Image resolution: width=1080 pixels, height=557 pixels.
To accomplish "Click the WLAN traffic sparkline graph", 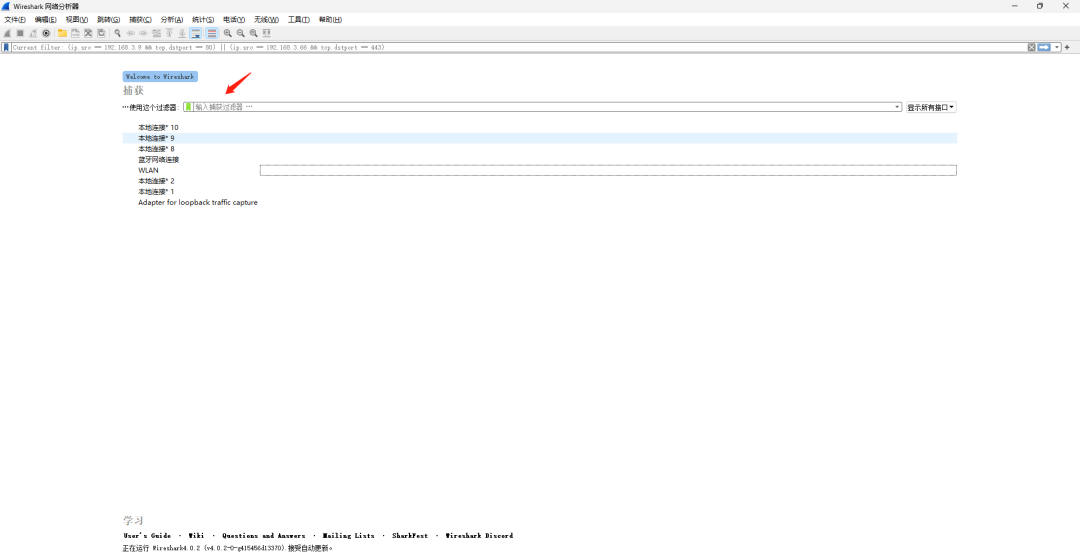I will point(608,170).
